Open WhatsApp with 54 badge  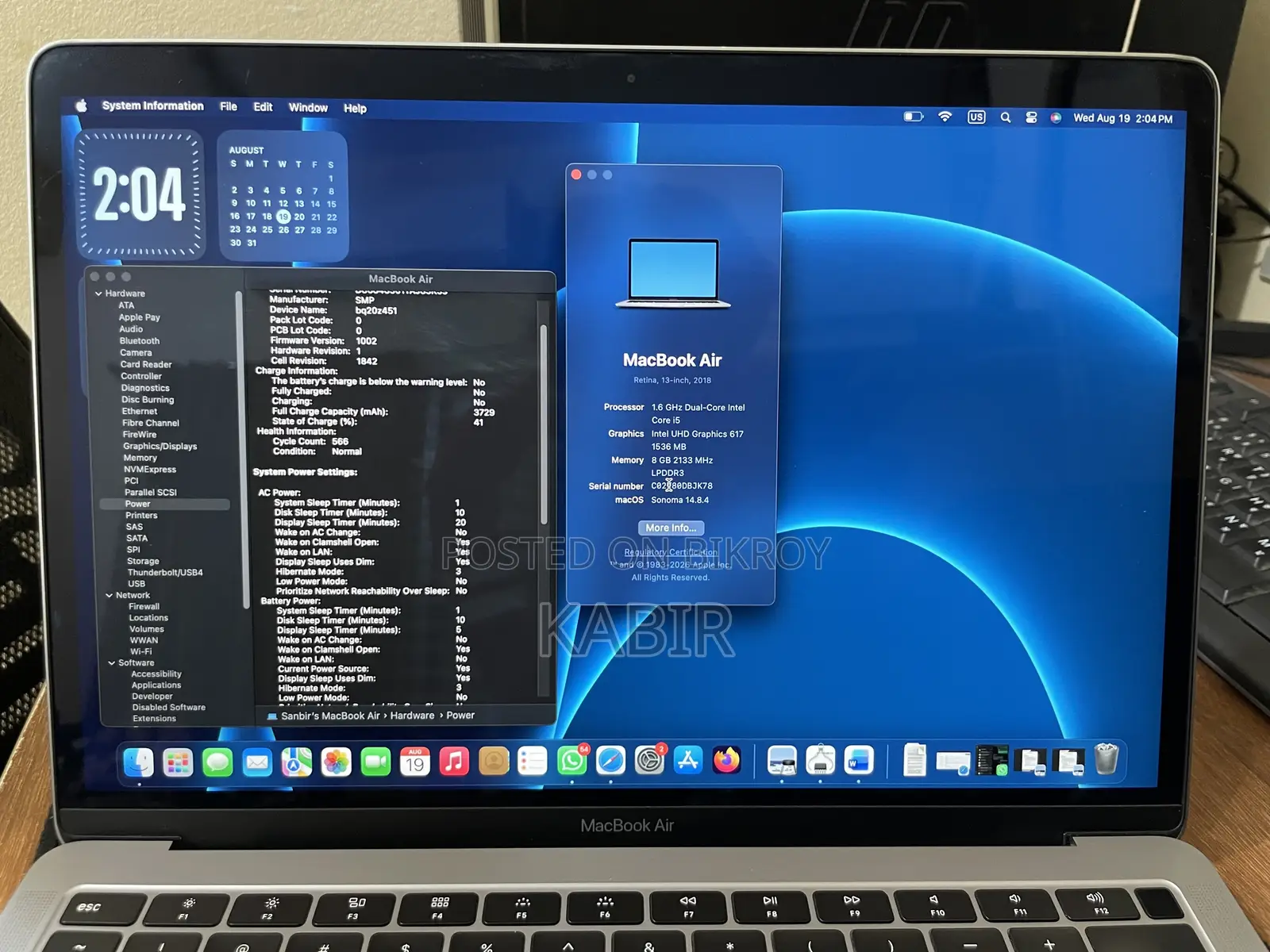(571, 761)
